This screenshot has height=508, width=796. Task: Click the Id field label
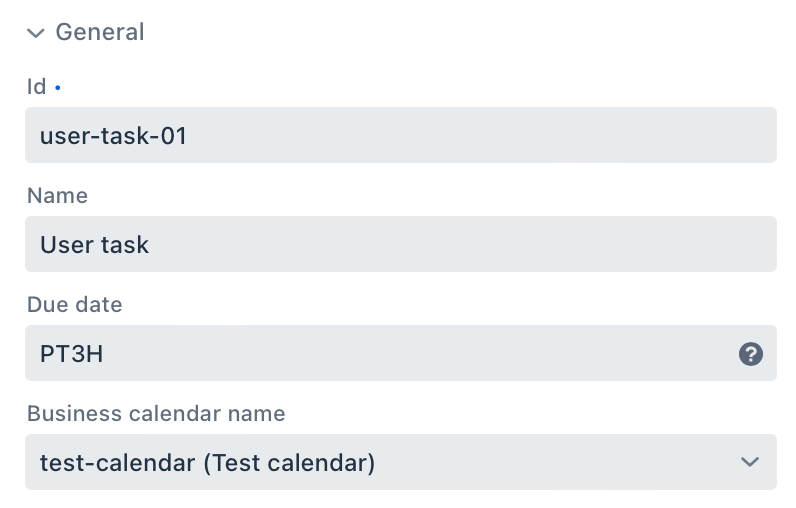click(36, 87)
